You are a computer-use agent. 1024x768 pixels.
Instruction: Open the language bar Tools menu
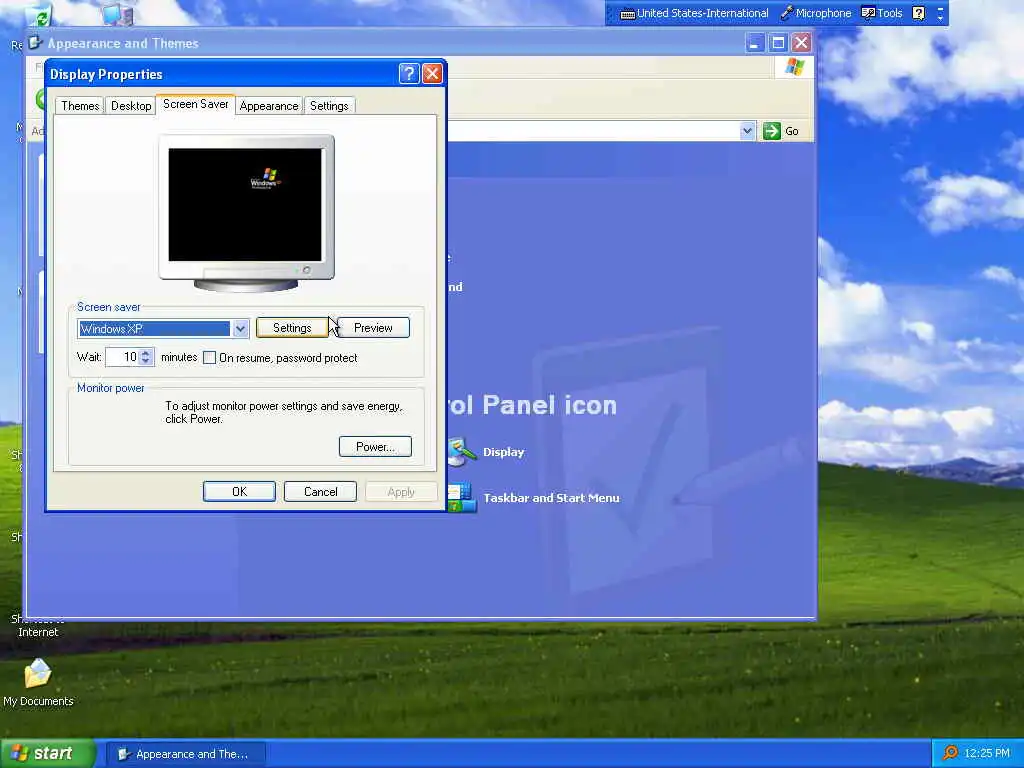882,13
